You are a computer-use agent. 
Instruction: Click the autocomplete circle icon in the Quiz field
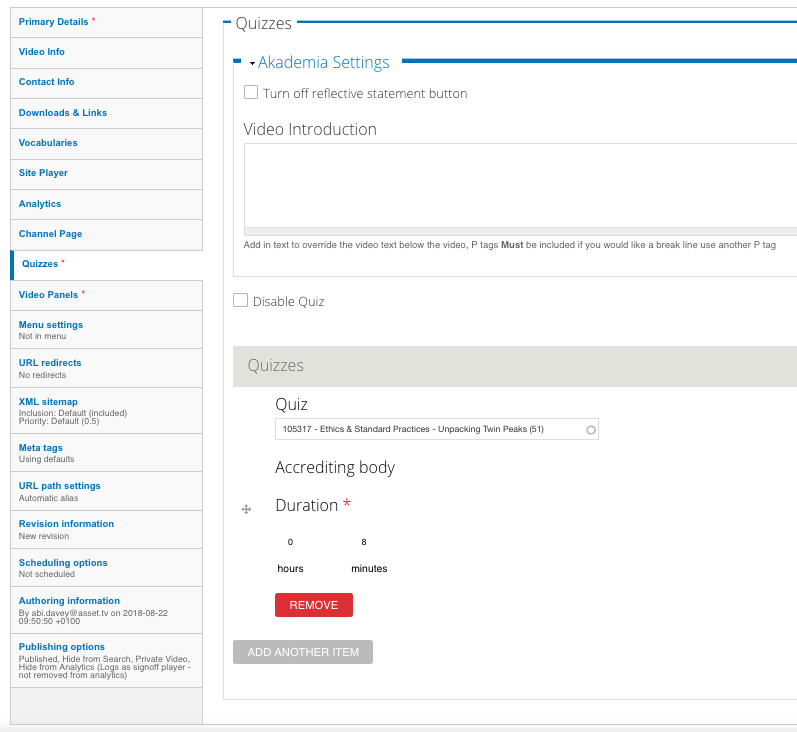591,430
